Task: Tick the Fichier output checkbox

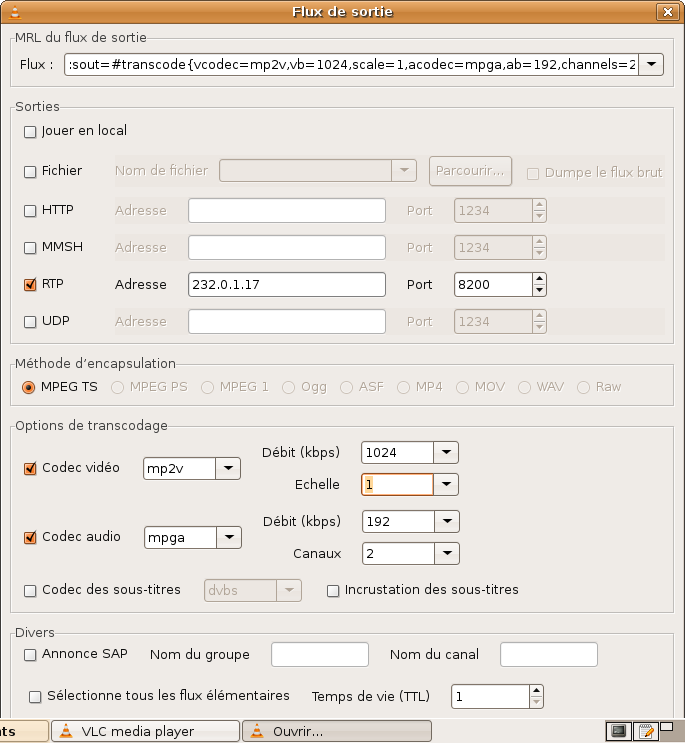Action: 30,172
